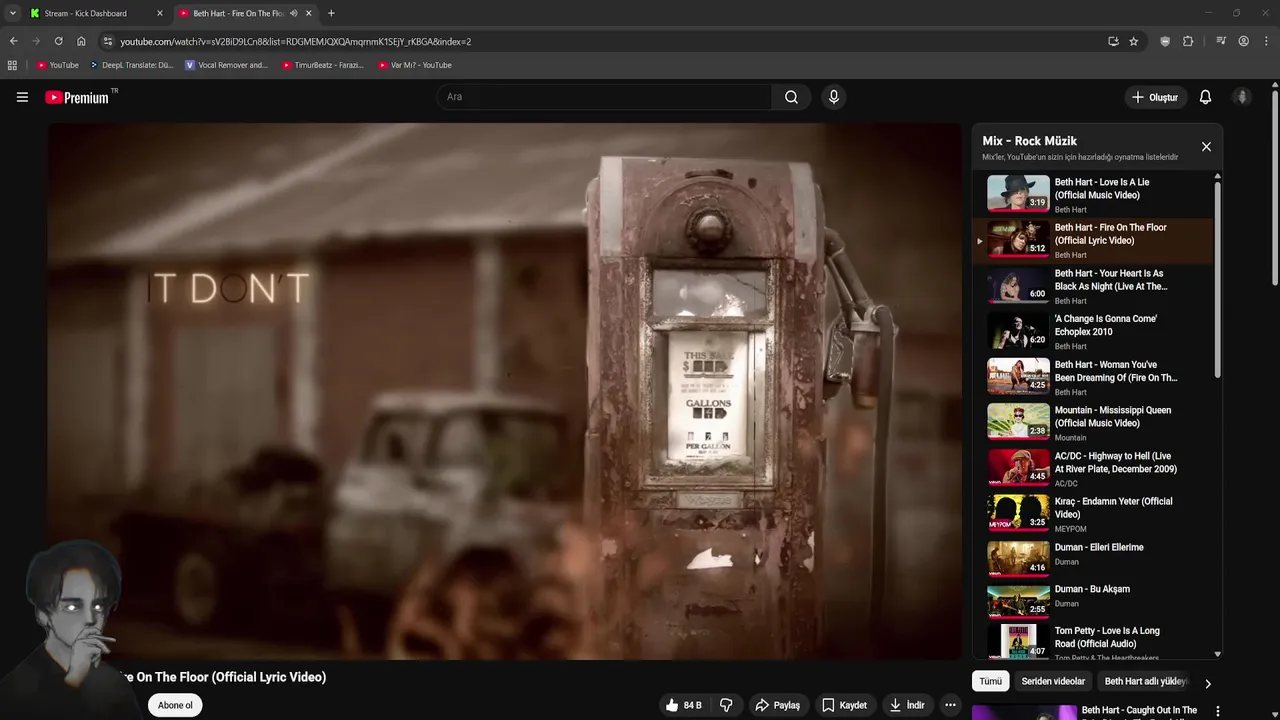Open the YouTube hamburger guide menu

(x=22, y=97)
